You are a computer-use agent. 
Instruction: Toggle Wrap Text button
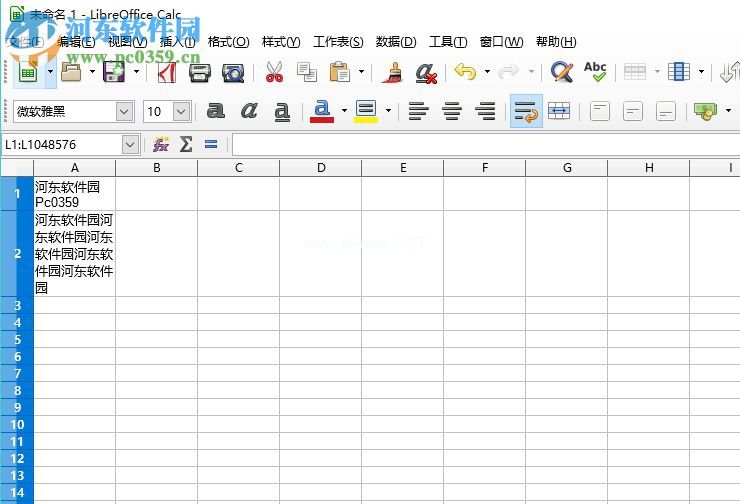click(x=526, y=111)
